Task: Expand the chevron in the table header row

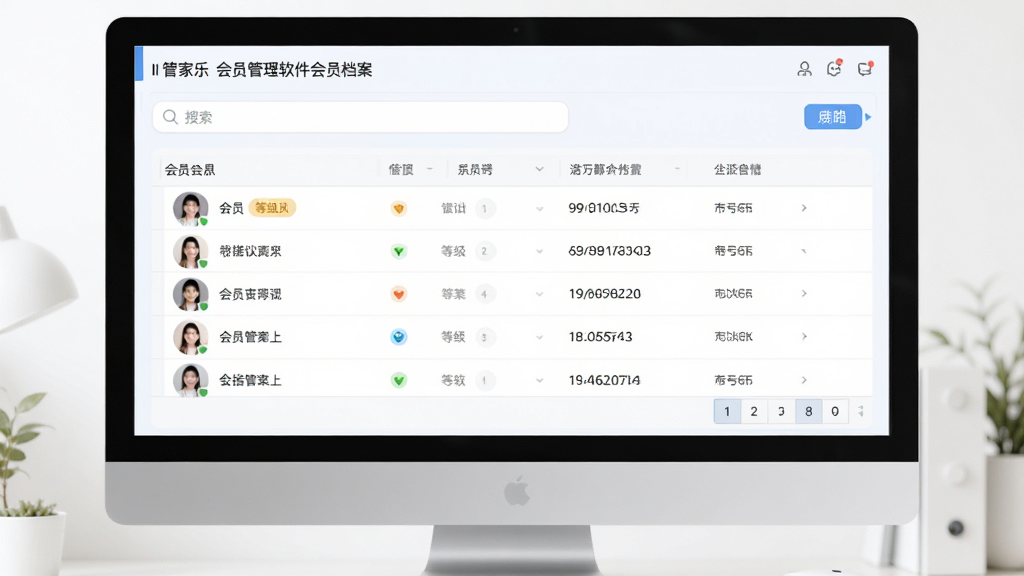Action: click(539, 169)
